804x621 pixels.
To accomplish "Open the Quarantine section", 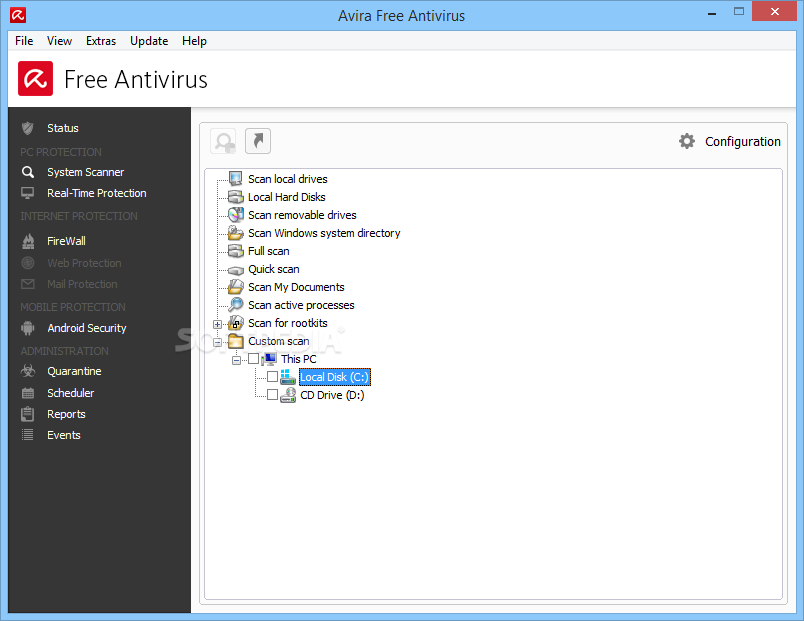I will pos(74,371).
